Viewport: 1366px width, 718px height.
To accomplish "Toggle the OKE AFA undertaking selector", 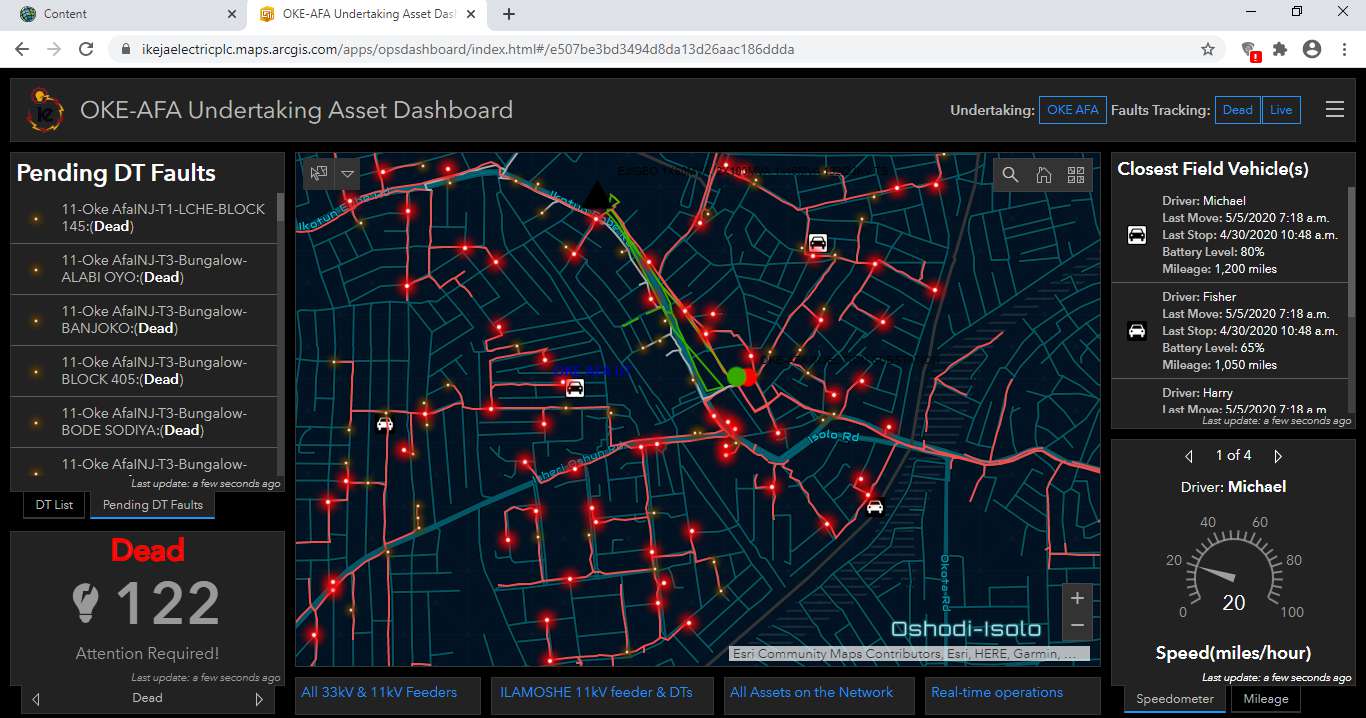I will tap(1072, 110).
